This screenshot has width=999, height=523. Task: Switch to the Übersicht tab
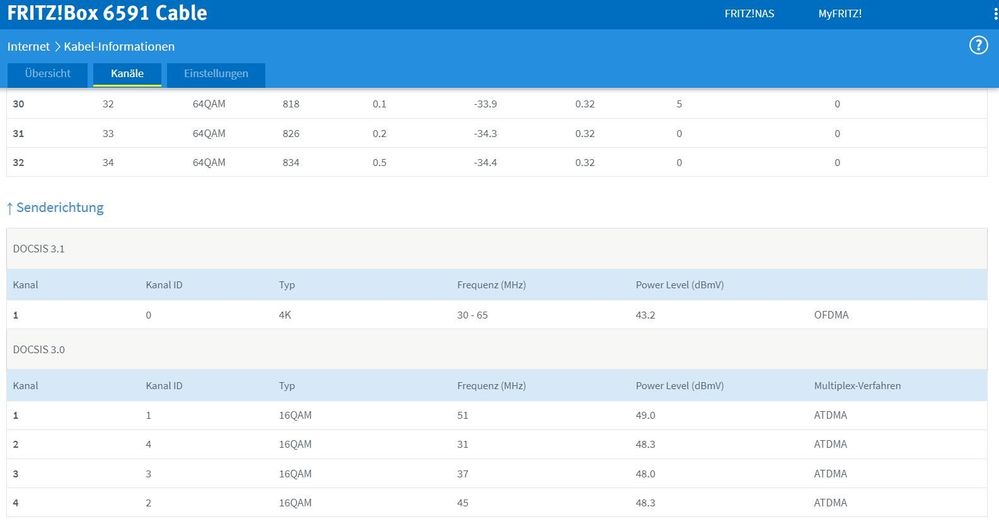click(48, 75)
